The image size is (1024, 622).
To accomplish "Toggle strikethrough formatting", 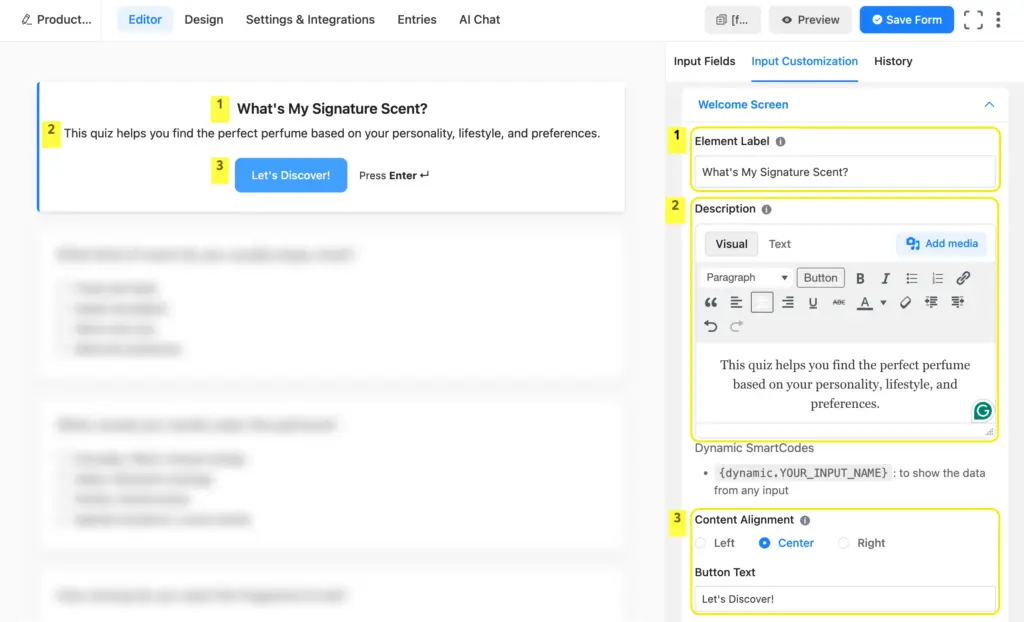I will point(839,303).
